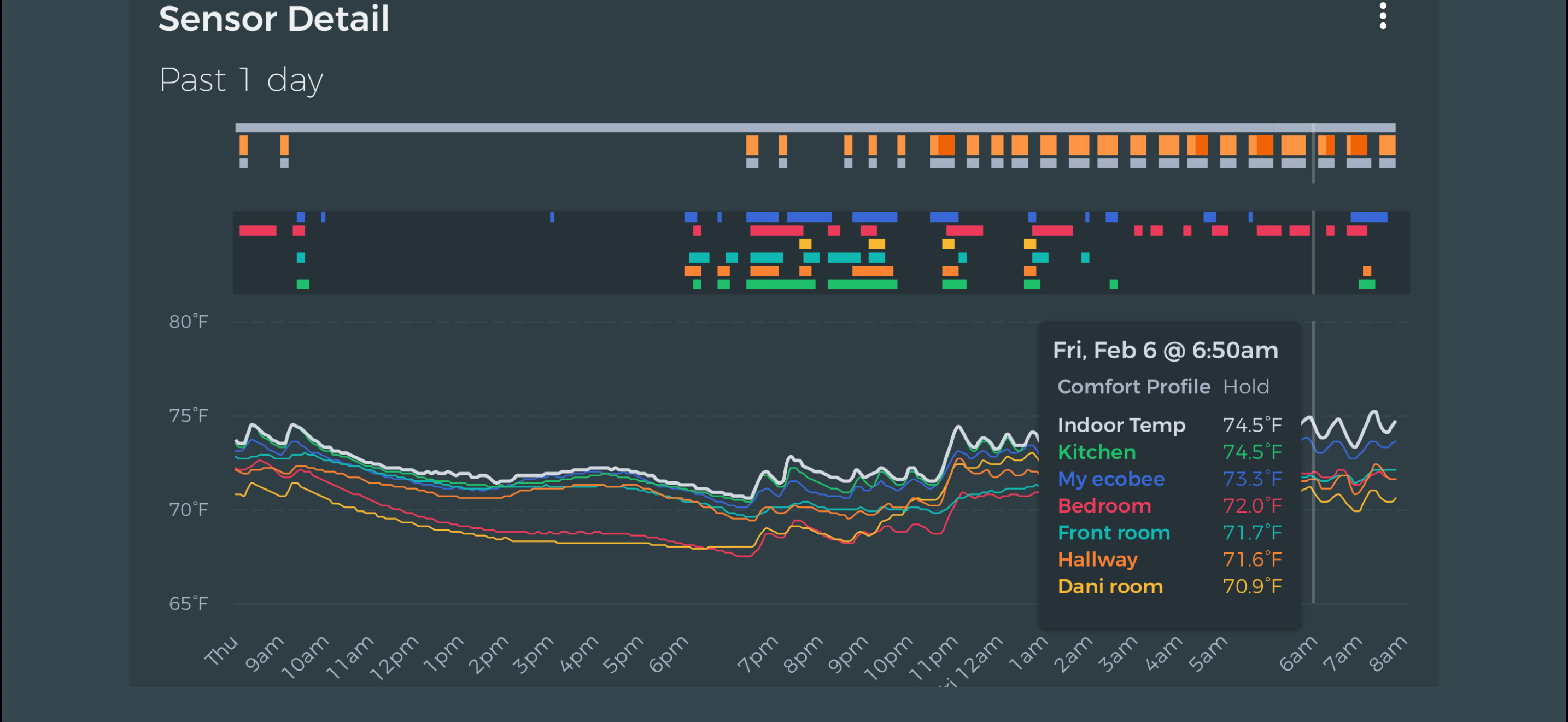Select Kitchen in the tooltip legend
This screenshot has height=722, width=1568.
click(1096, 452)
